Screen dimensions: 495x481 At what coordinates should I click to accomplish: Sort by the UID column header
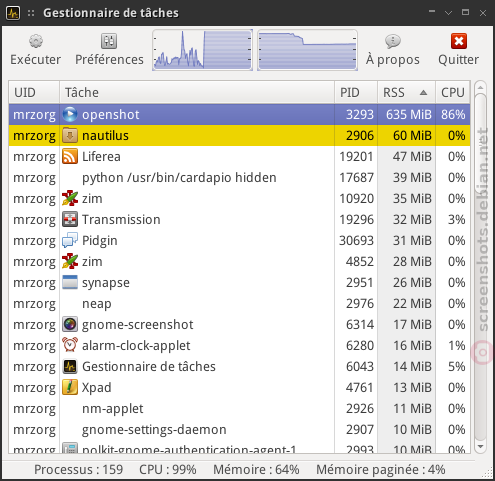[34, 92]
